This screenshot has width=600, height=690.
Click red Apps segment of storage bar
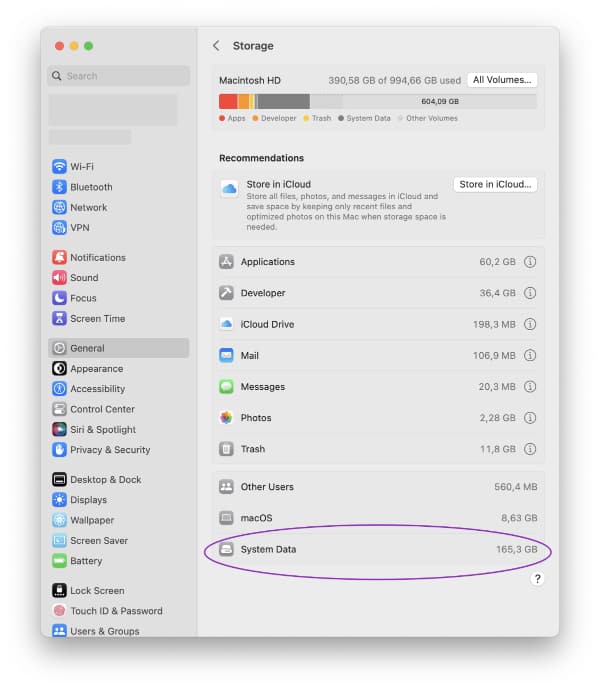(x=228, y=101)
